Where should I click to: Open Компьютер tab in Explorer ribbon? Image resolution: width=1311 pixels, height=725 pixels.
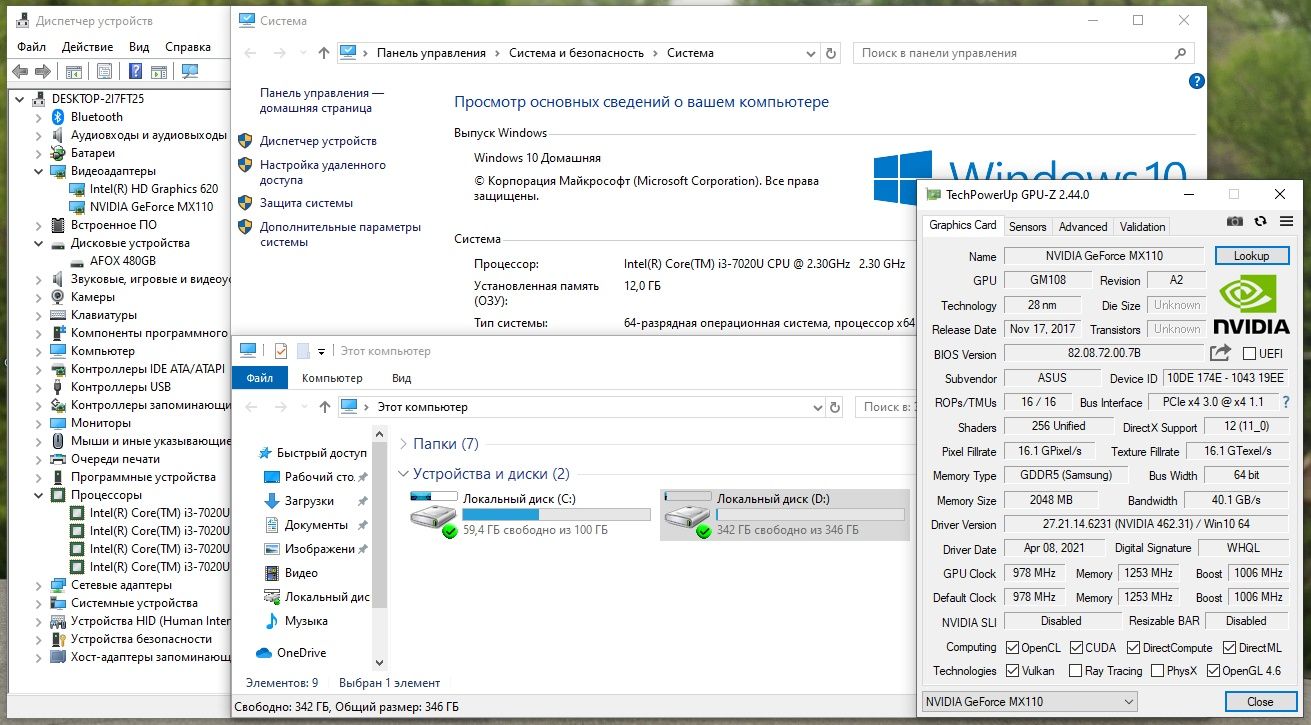(333, 378)
